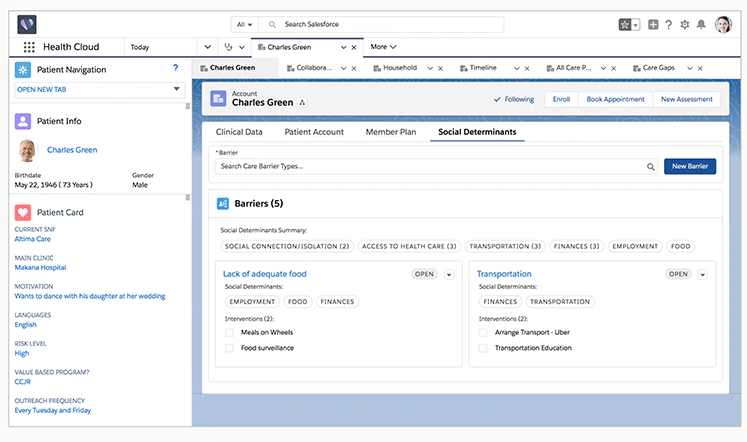This screenshot has height=442, width=747.
Task: Open the Care Gaps subtab
Action: click(658, 68)
